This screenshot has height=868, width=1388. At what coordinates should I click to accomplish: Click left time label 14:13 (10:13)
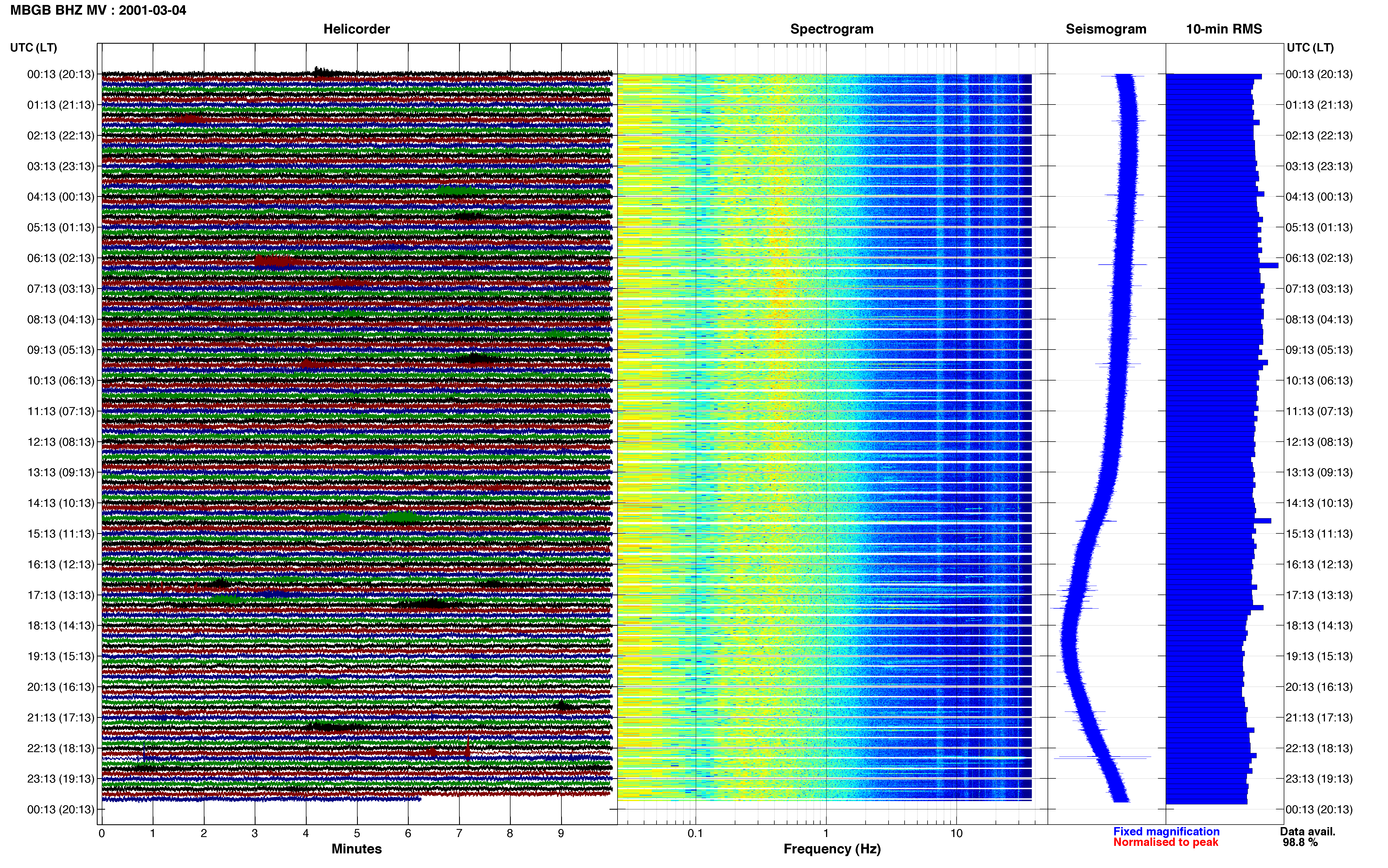[x=61, y=504]
